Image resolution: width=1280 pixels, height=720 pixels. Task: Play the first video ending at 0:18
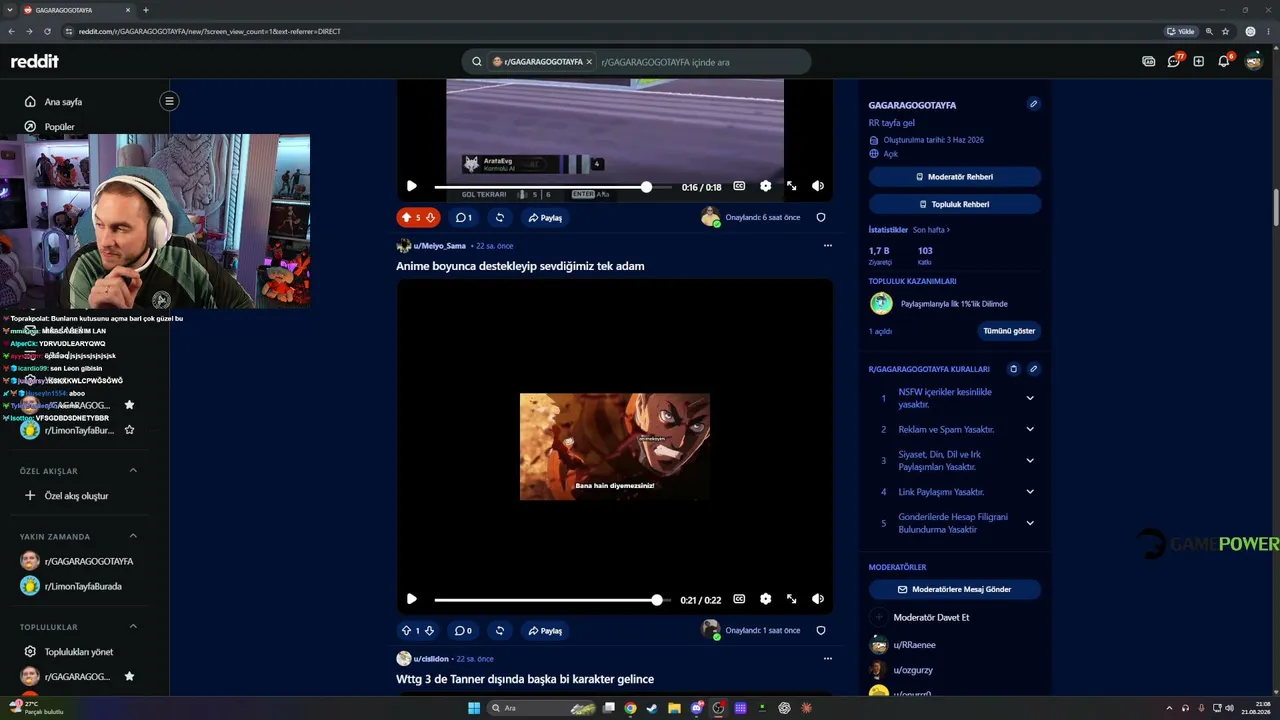[x=411, y=186]
